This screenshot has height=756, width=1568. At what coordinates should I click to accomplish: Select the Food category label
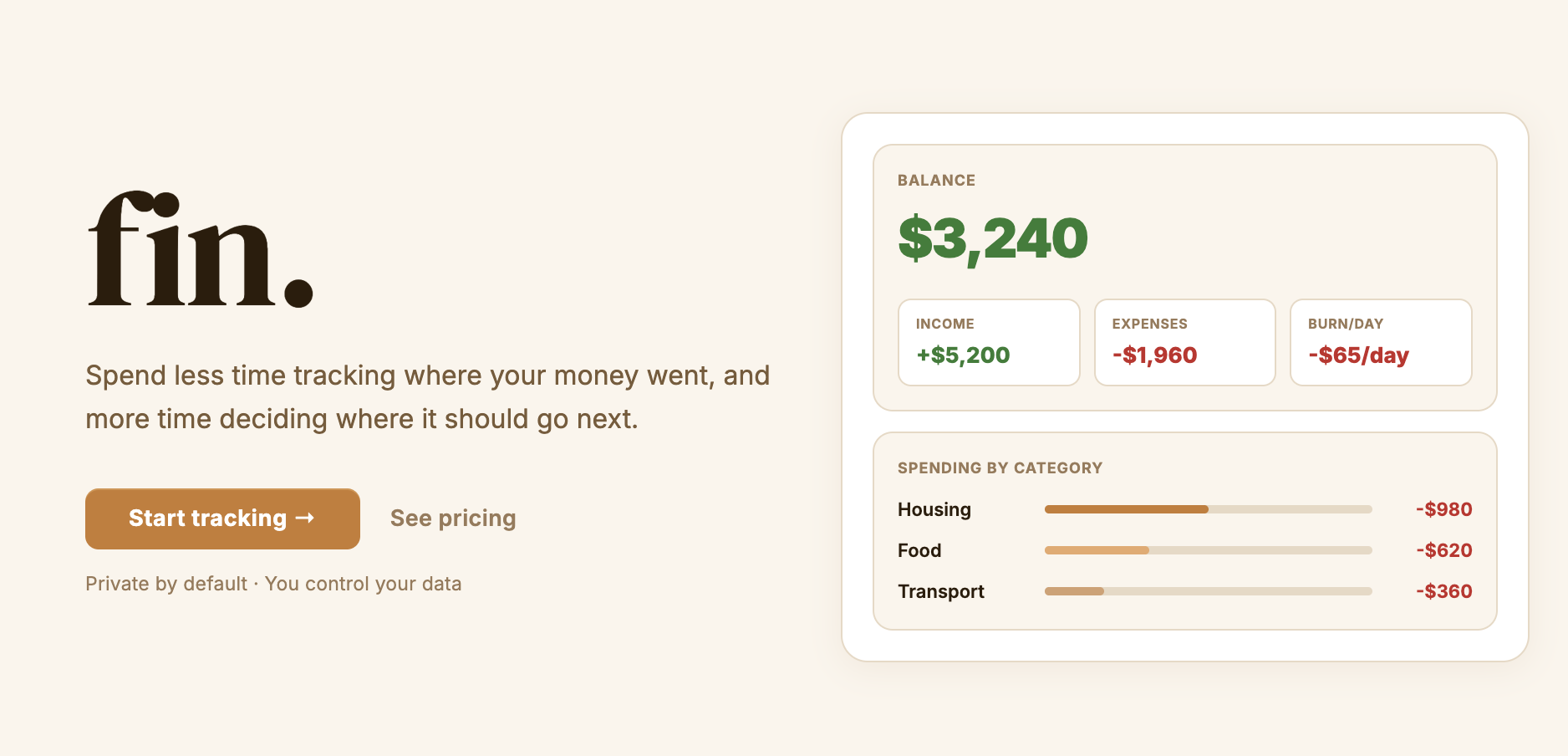click(919, 550)
